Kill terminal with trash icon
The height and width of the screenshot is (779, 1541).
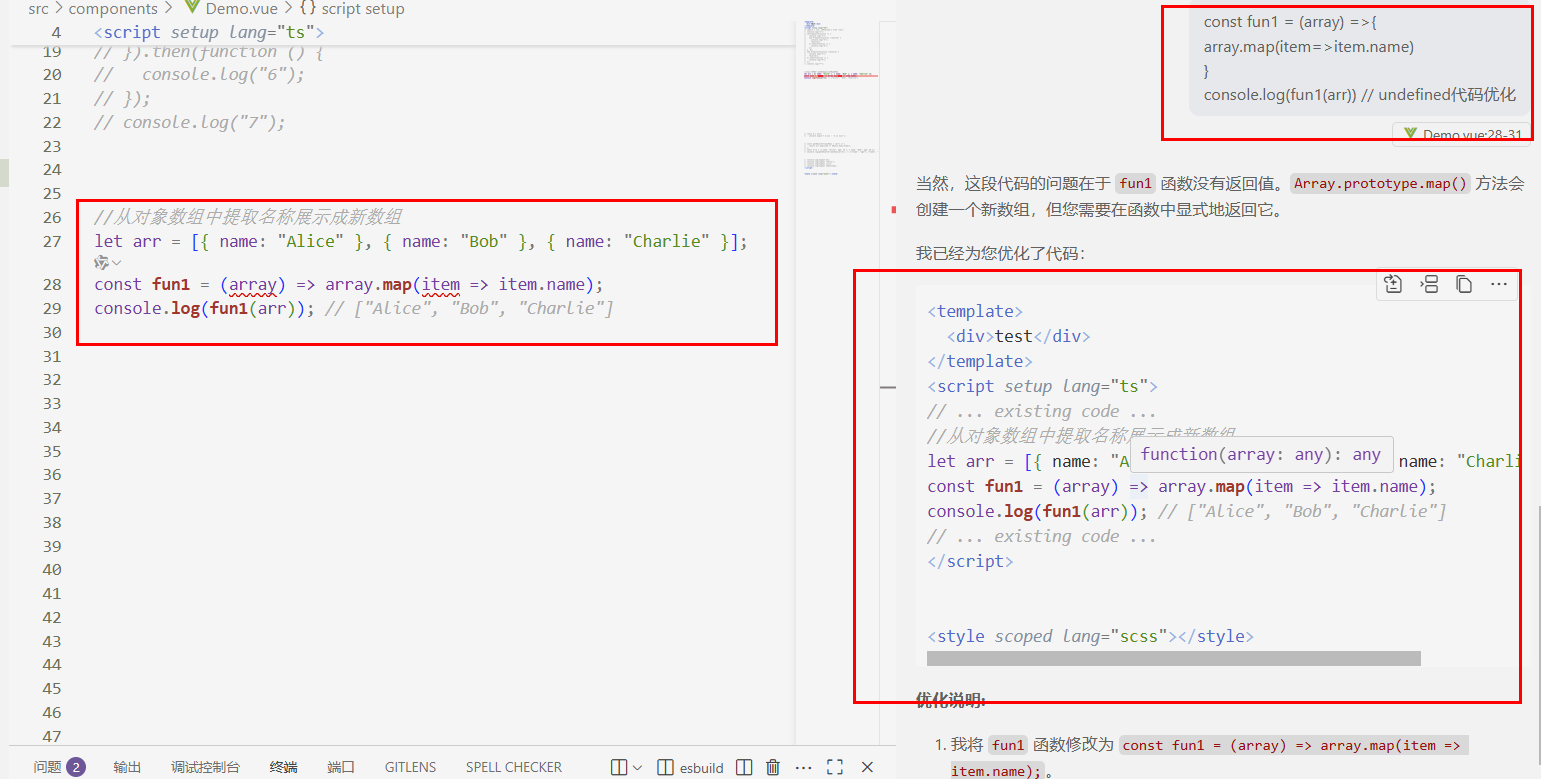pyautogui.click(x=773, y=767)
